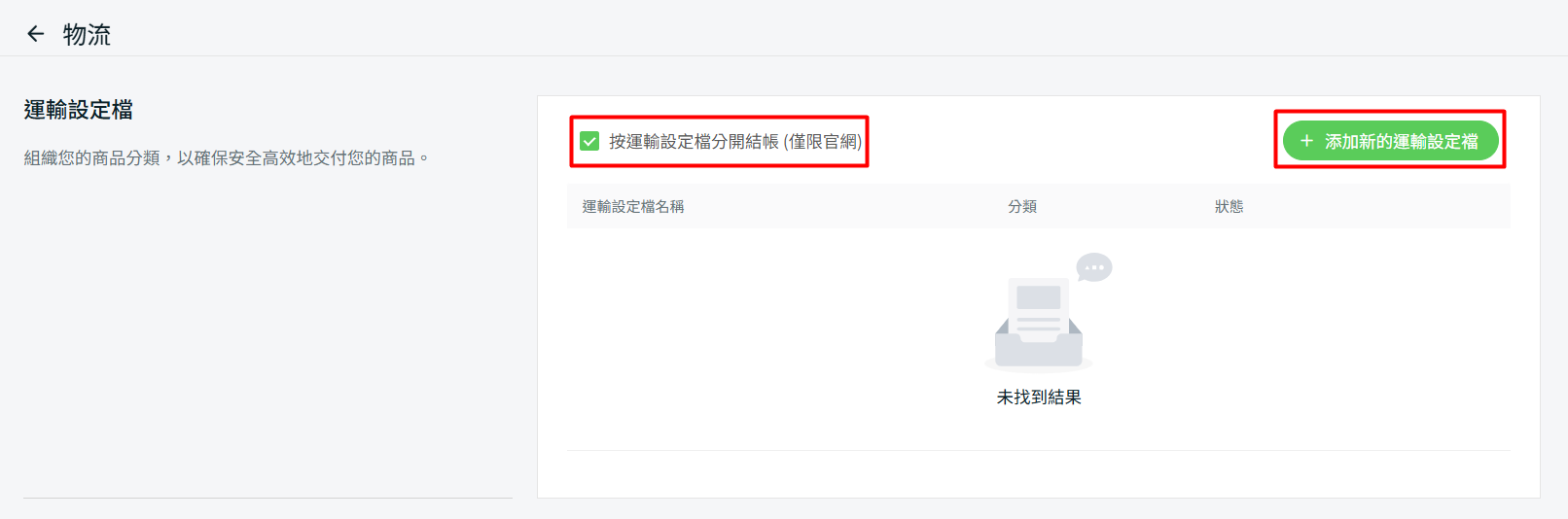Click the 運輸設定檔 section heading

tap(79, 110)
